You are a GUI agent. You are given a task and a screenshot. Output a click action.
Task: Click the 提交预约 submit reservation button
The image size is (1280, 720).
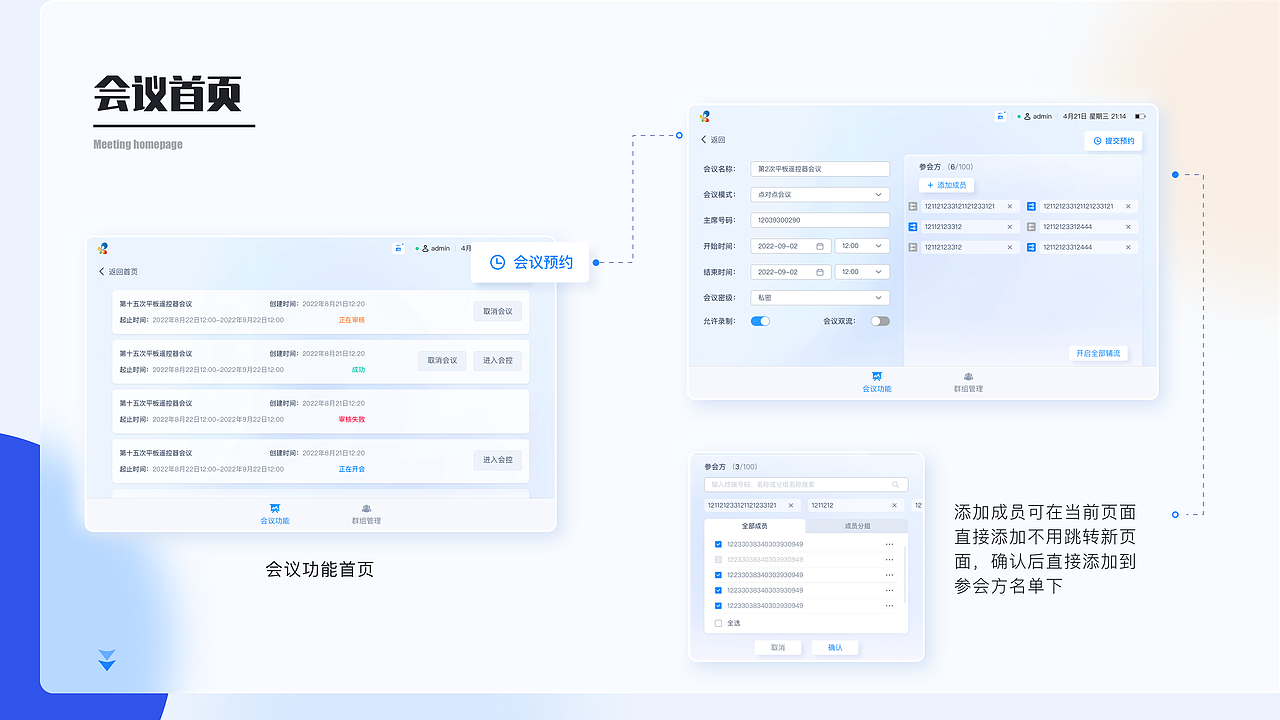point(1113,141)
